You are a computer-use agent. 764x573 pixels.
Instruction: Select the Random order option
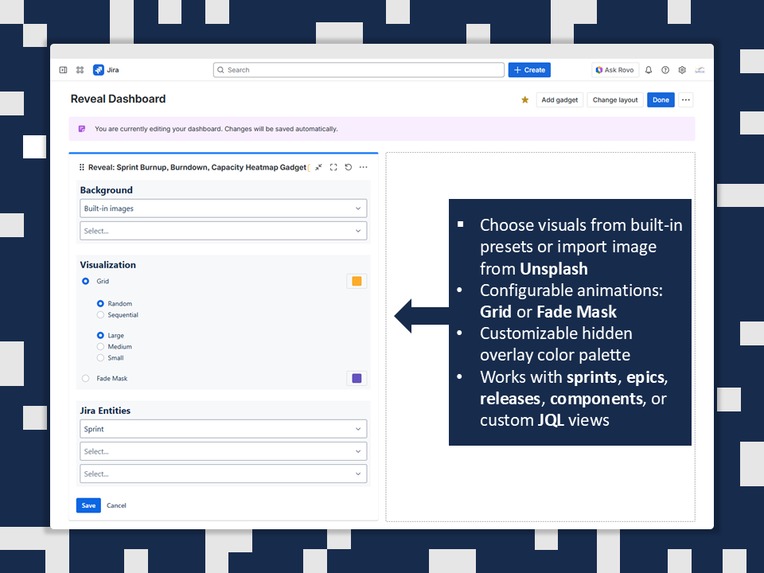[x=100, y=304]
